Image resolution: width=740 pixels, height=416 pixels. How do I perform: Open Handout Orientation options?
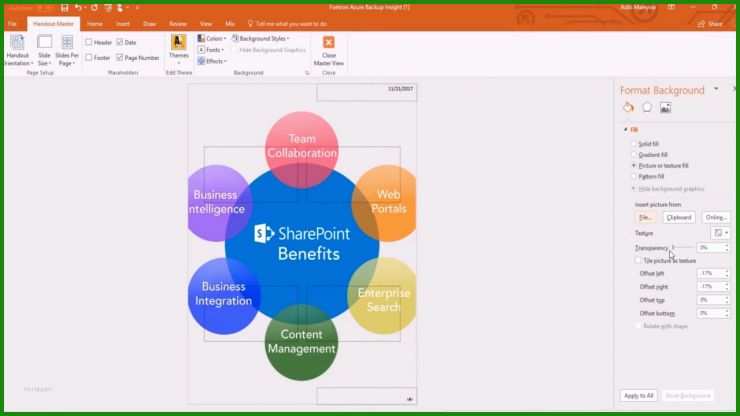click(17, 50)
